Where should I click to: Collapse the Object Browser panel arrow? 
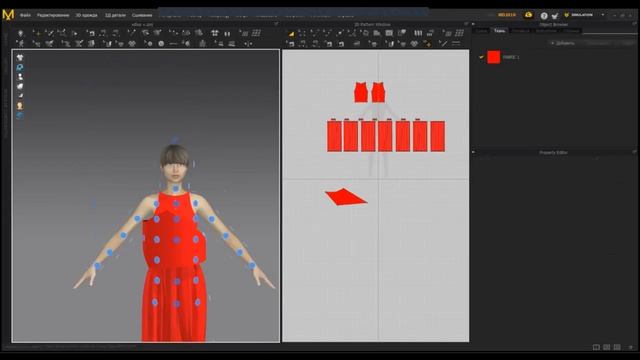point(473,24)
